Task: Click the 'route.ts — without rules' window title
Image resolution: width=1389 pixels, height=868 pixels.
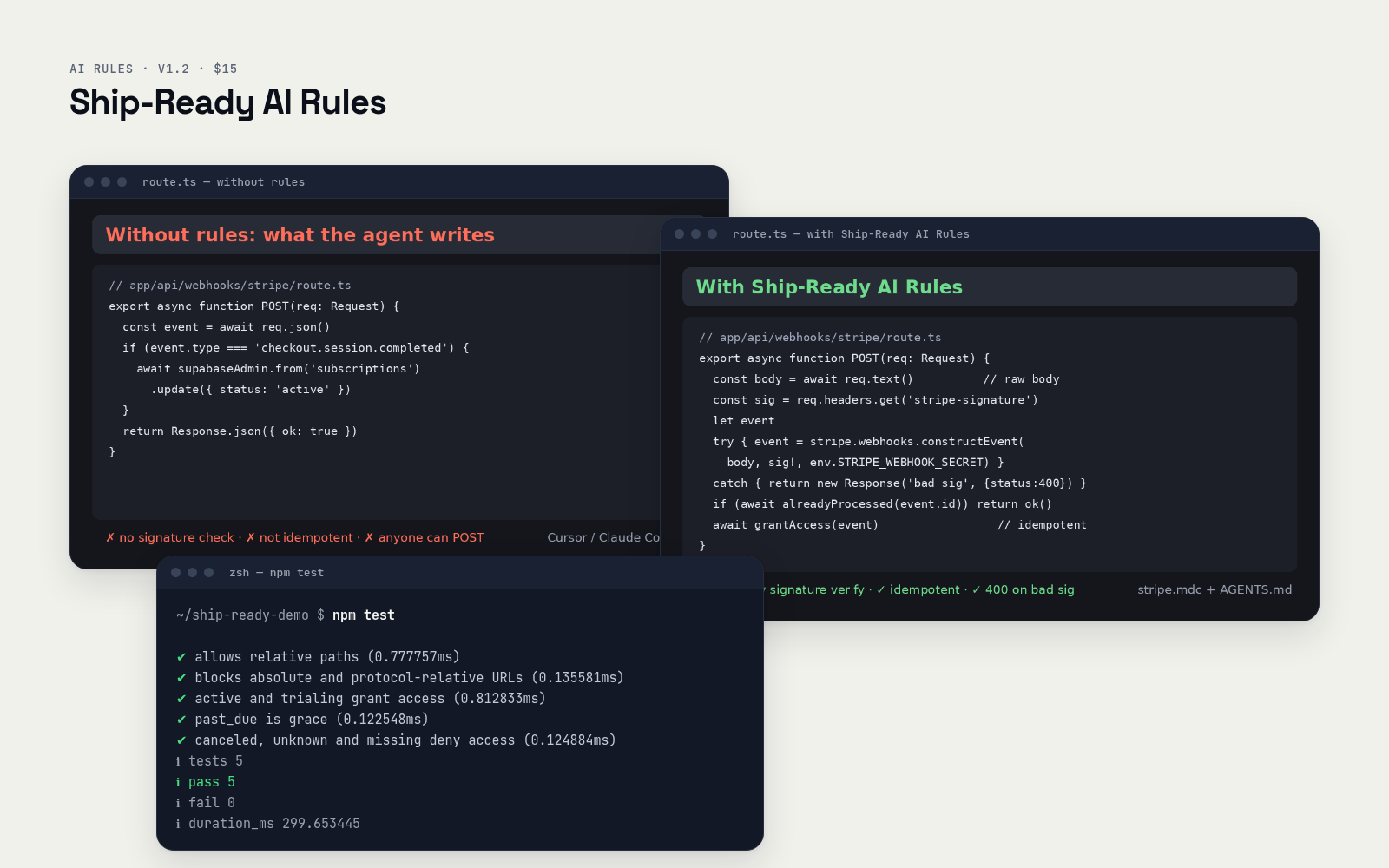Action: (x=223, y=182)
